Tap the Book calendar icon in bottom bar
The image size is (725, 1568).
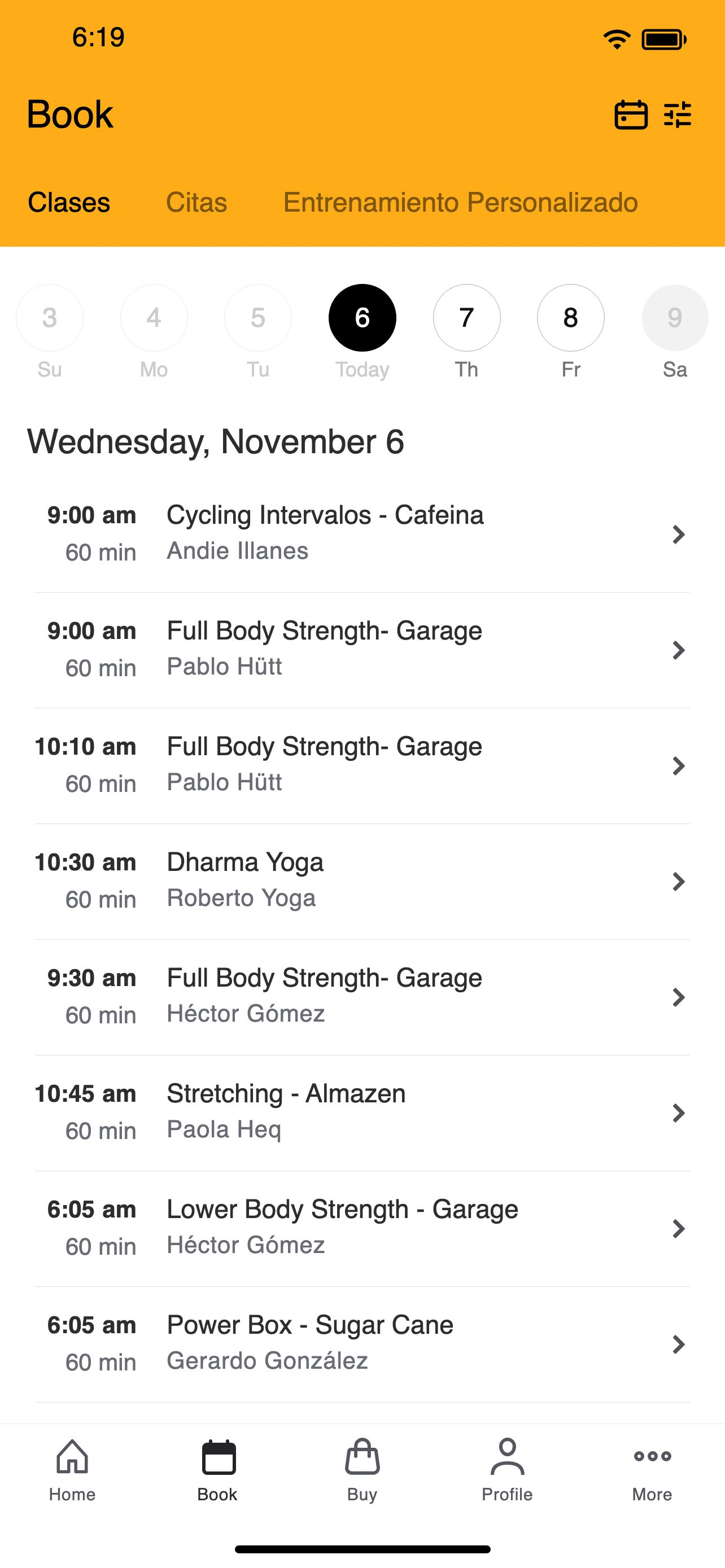pyautogui.click(x=218, y=1457)
